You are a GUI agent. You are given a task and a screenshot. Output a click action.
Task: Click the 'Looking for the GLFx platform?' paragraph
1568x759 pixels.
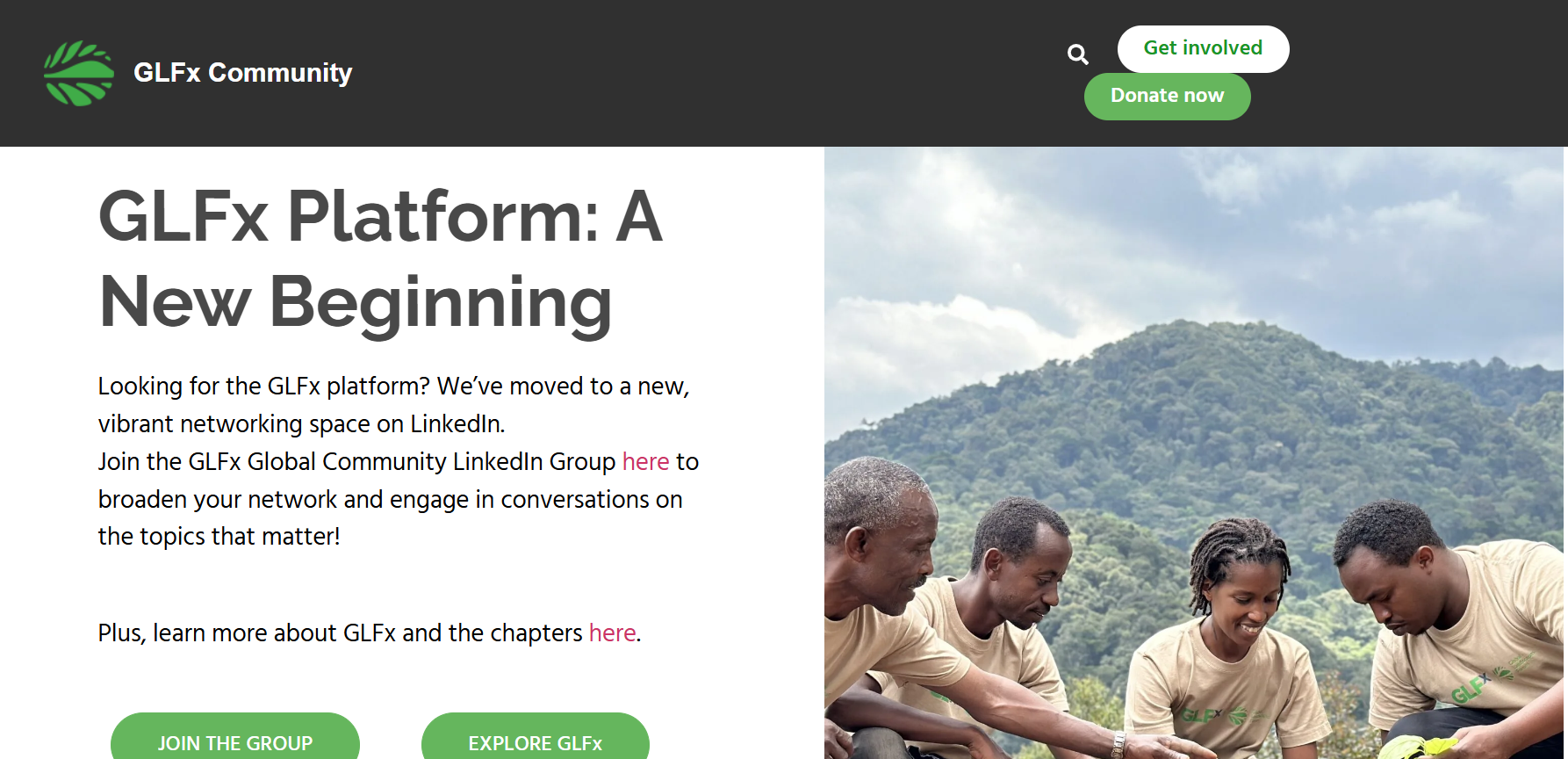[x=393, y=405]
